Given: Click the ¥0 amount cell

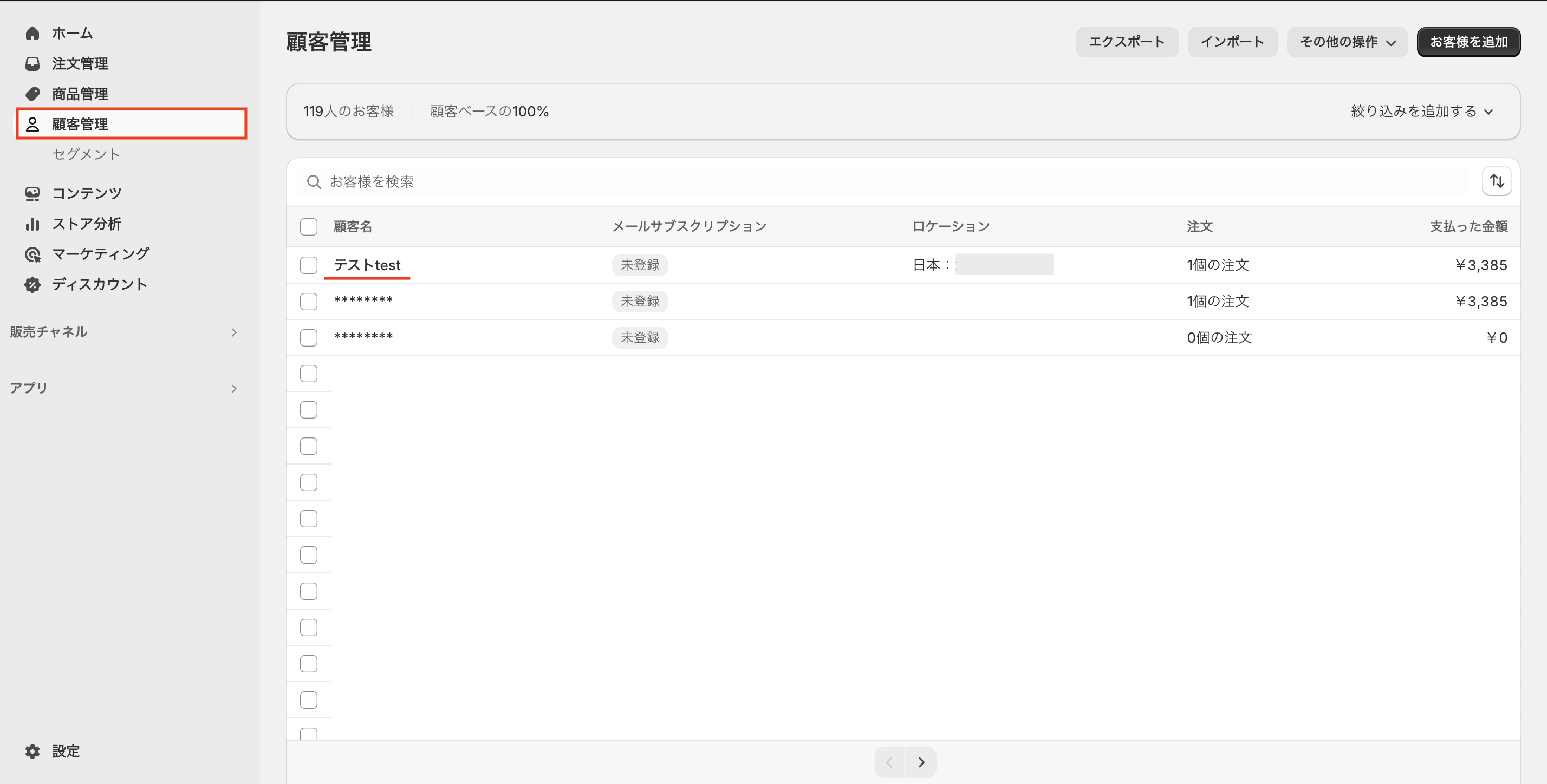Looking at the screenshot, I should point(1497,337).
